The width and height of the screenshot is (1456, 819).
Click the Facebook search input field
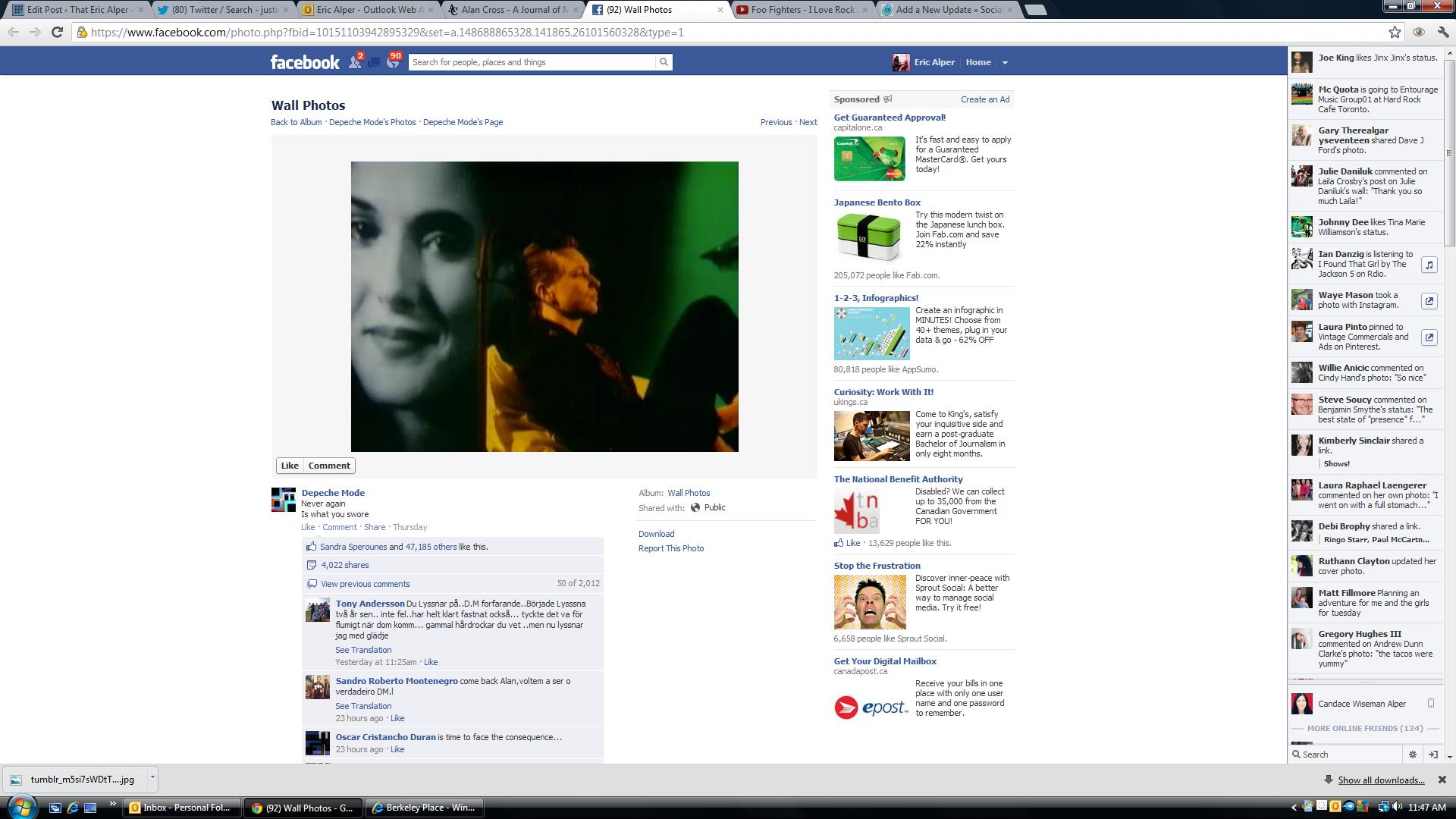(x=531, y=62)
